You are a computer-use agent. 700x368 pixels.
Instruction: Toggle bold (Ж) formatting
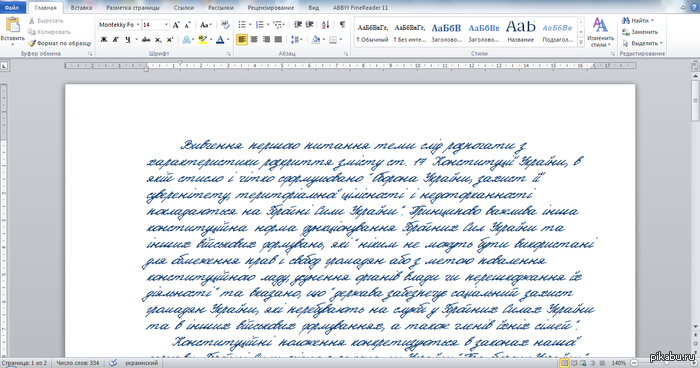point(104,40)
